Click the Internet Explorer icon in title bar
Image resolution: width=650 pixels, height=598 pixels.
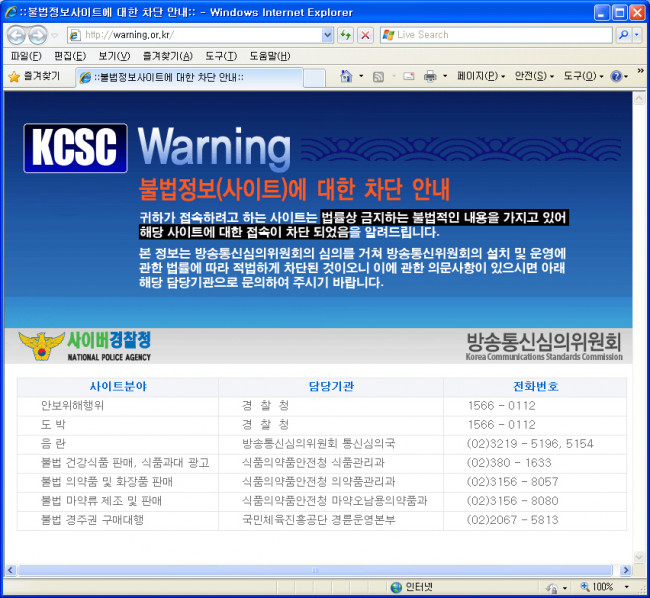click(11, 12)
